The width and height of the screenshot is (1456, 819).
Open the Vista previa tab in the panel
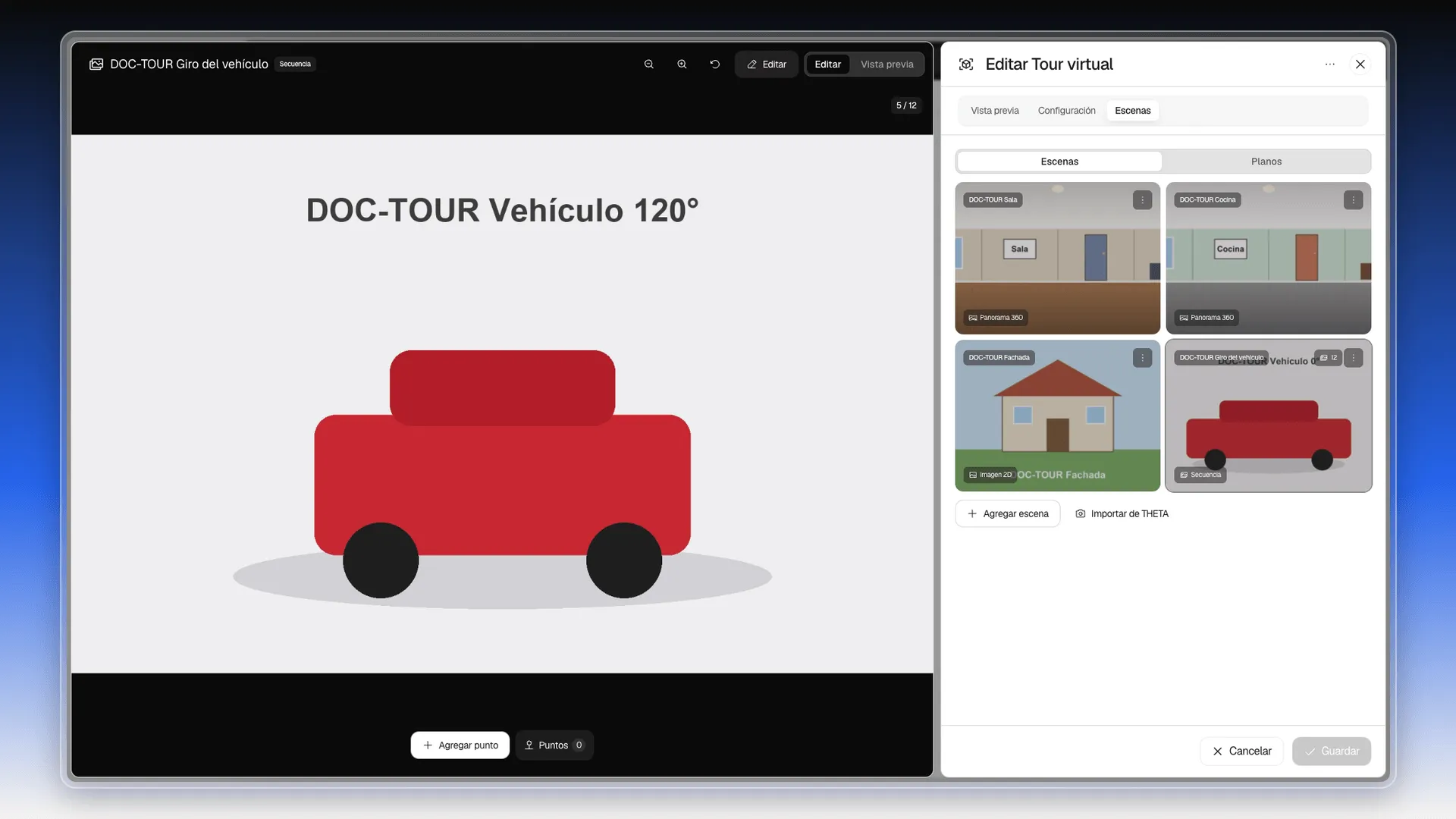[x=995, y=111]
